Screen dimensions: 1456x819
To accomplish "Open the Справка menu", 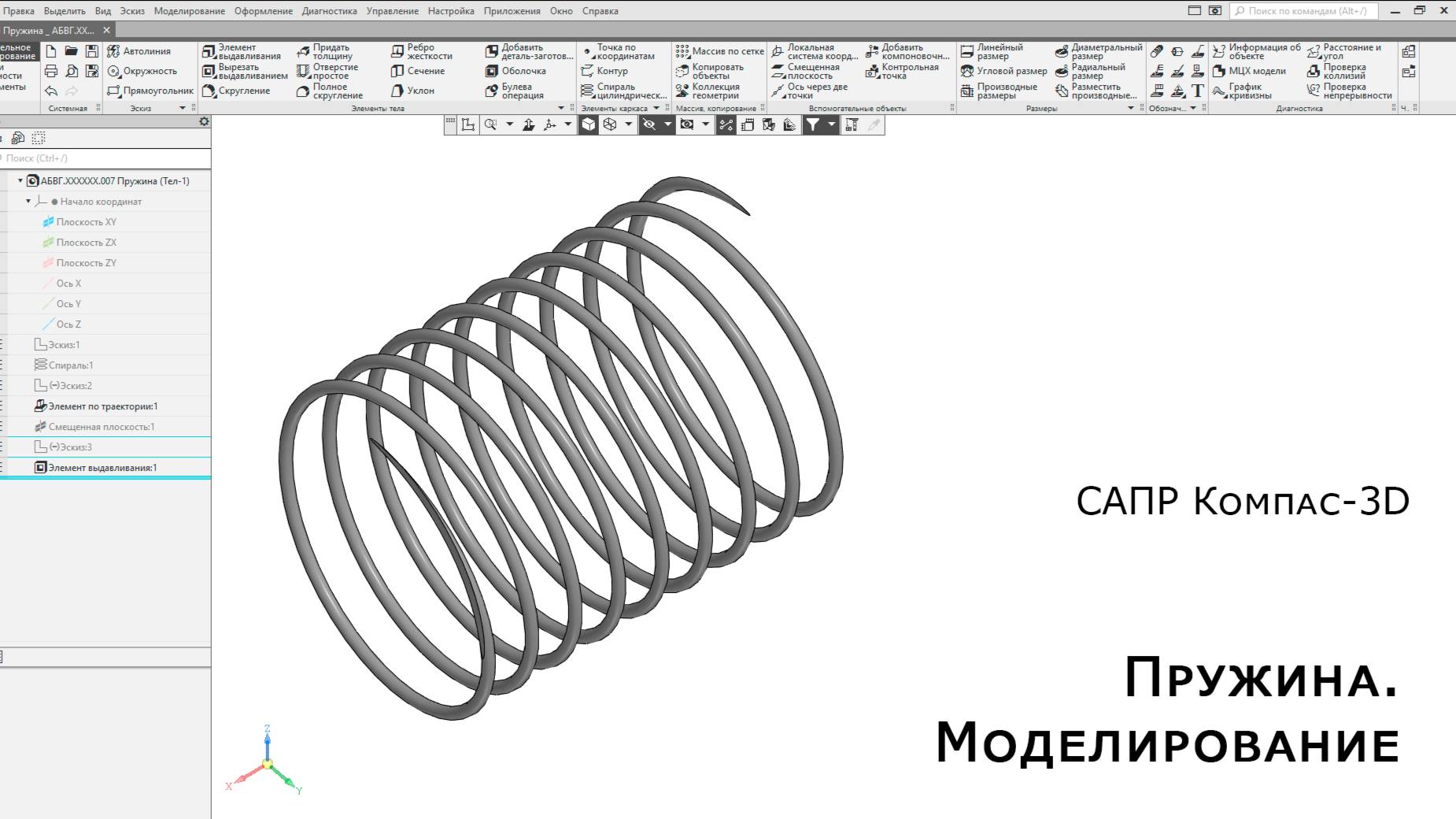I will 601,11.
